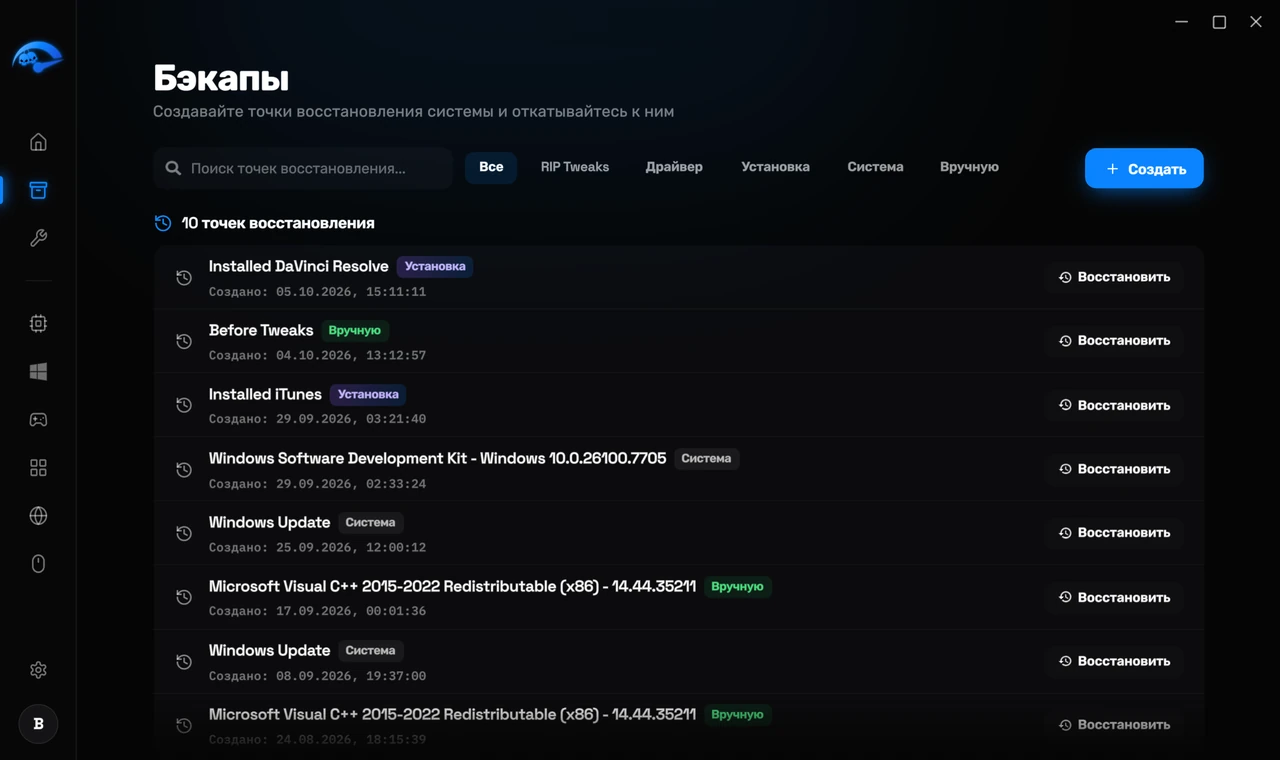The image size is (1280, 760).
Task: Restore the Installed DaVinci Resolve backup
Action: click(x=1115, y=277)
